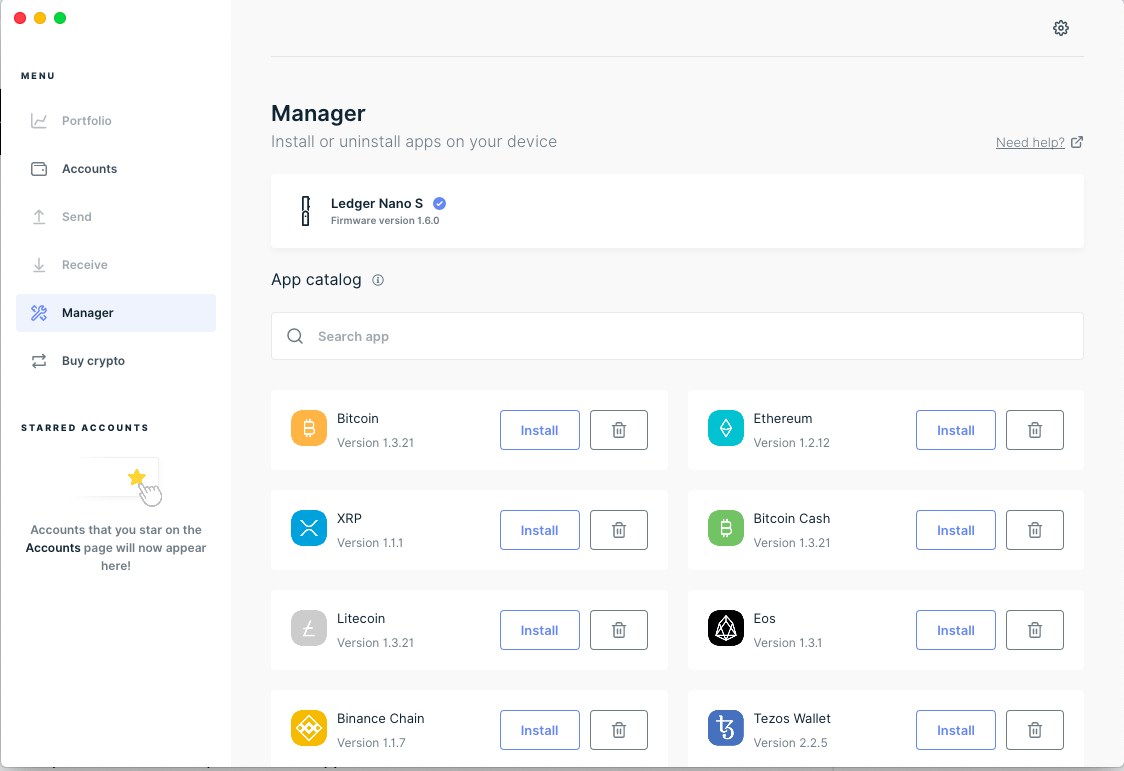This screenshot has height=771, width=1124.
Task: Select Buy crypto in sidebar
Action: tap(93, 361)
